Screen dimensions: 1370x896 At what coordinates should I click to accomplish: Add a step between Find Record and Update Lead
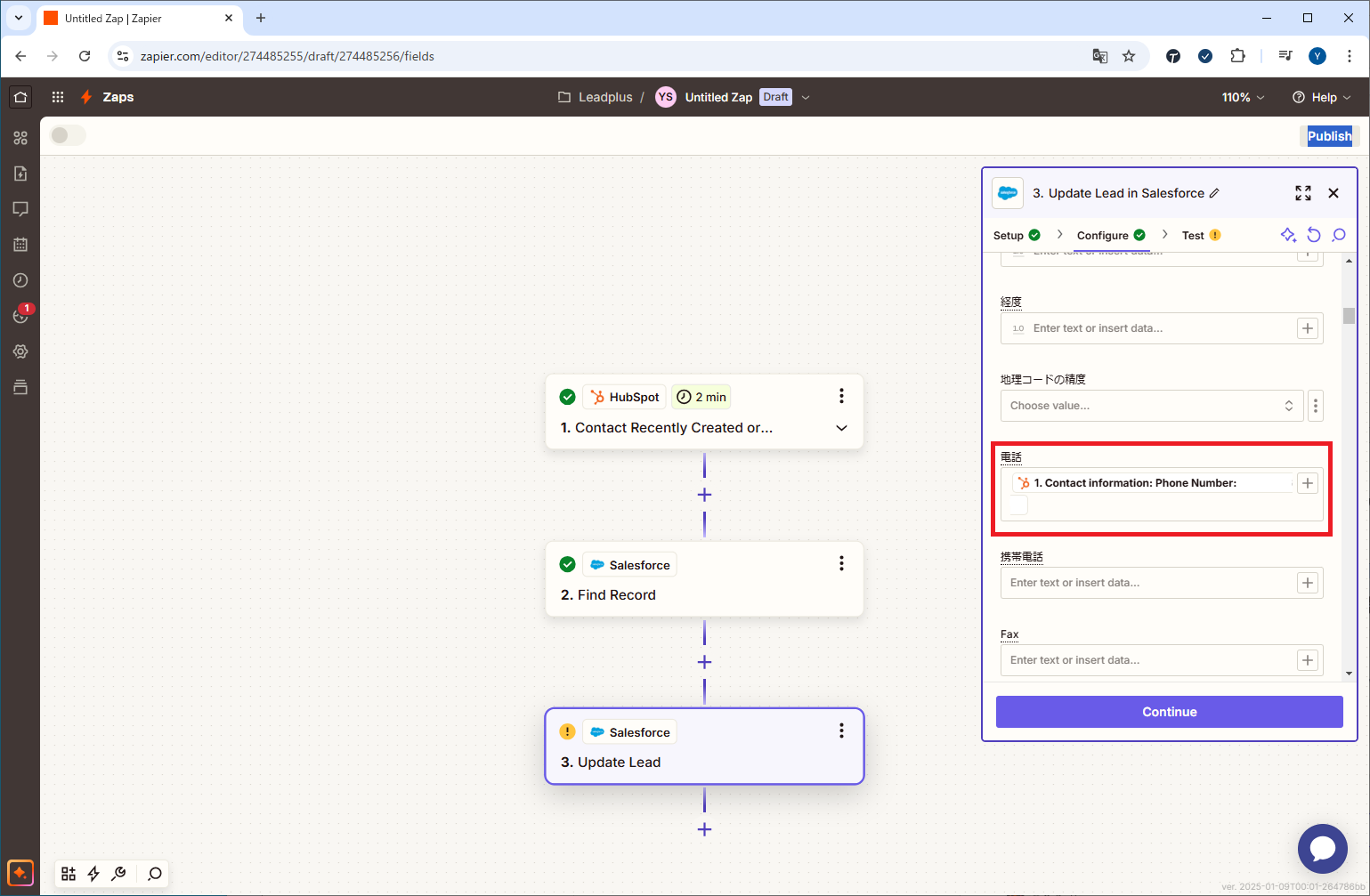click(x=704, y=662)
